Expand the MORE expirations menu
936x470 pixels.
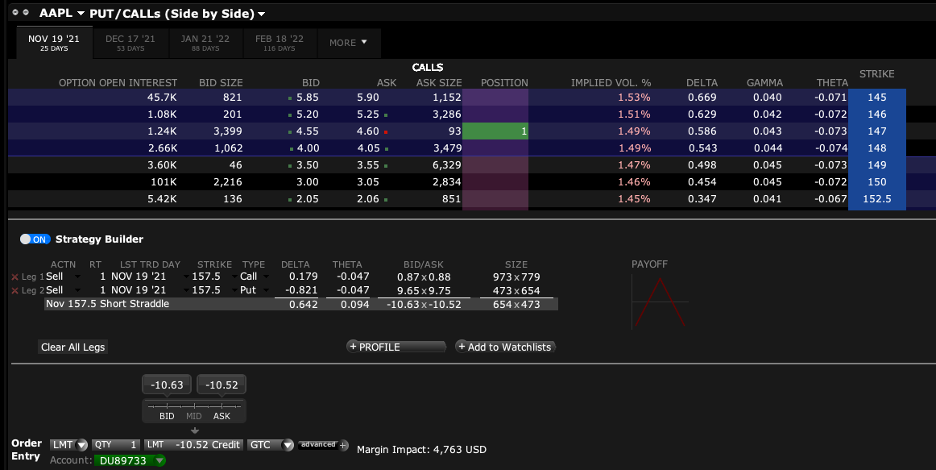348,43
